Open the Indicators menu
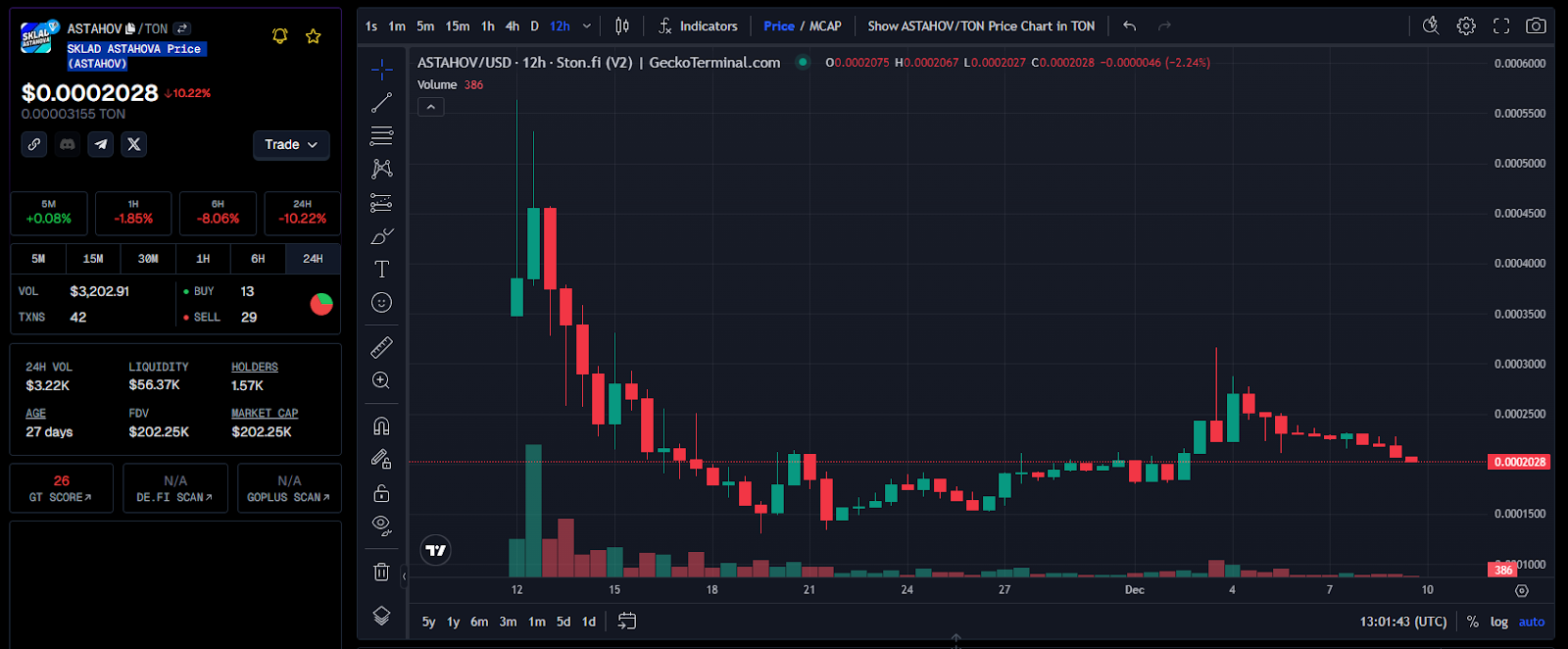1568x649 pixels. tap(699, 26)
